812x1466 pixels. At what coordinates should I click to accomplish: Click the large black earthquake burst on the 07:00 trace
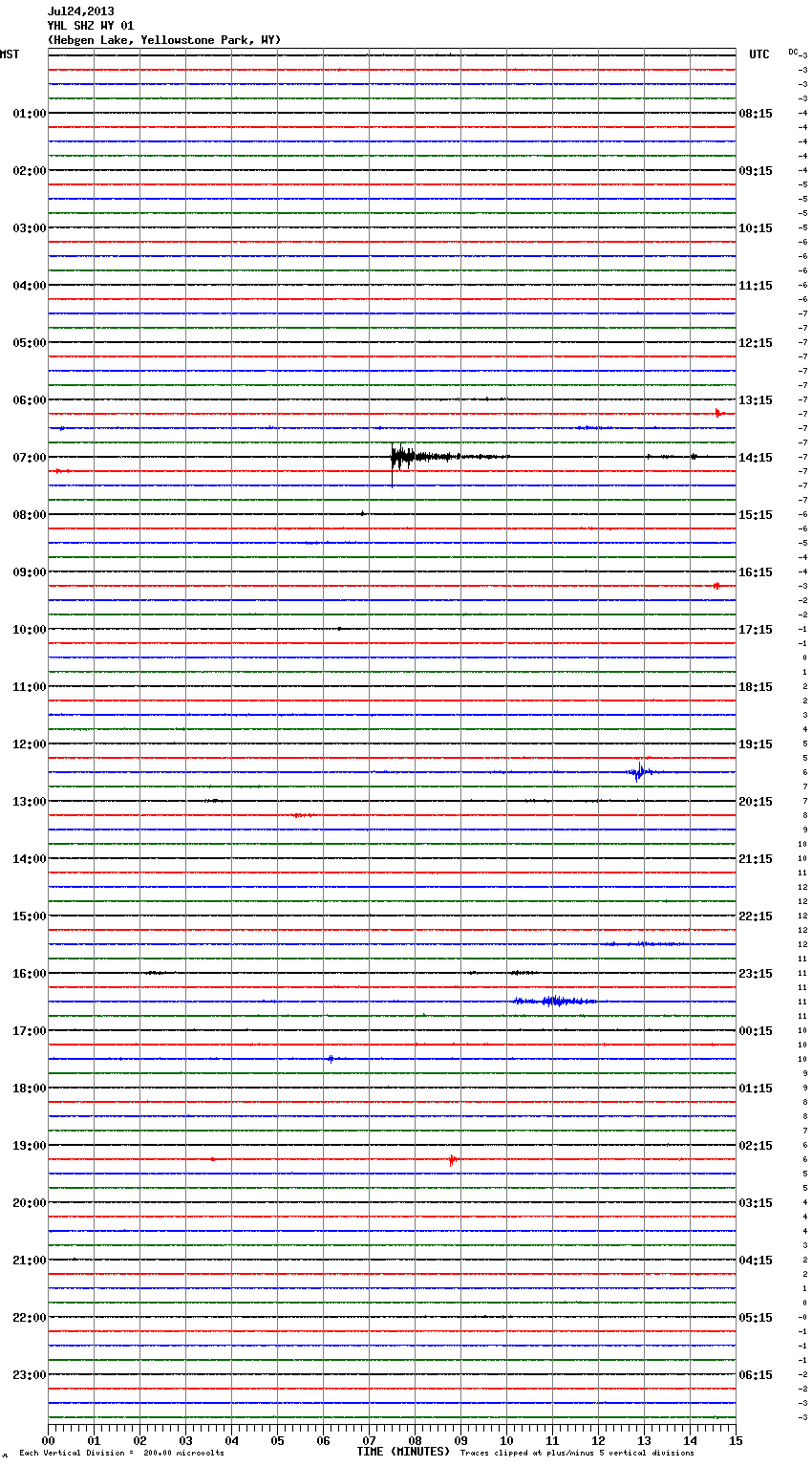click(x=403, y=457)
